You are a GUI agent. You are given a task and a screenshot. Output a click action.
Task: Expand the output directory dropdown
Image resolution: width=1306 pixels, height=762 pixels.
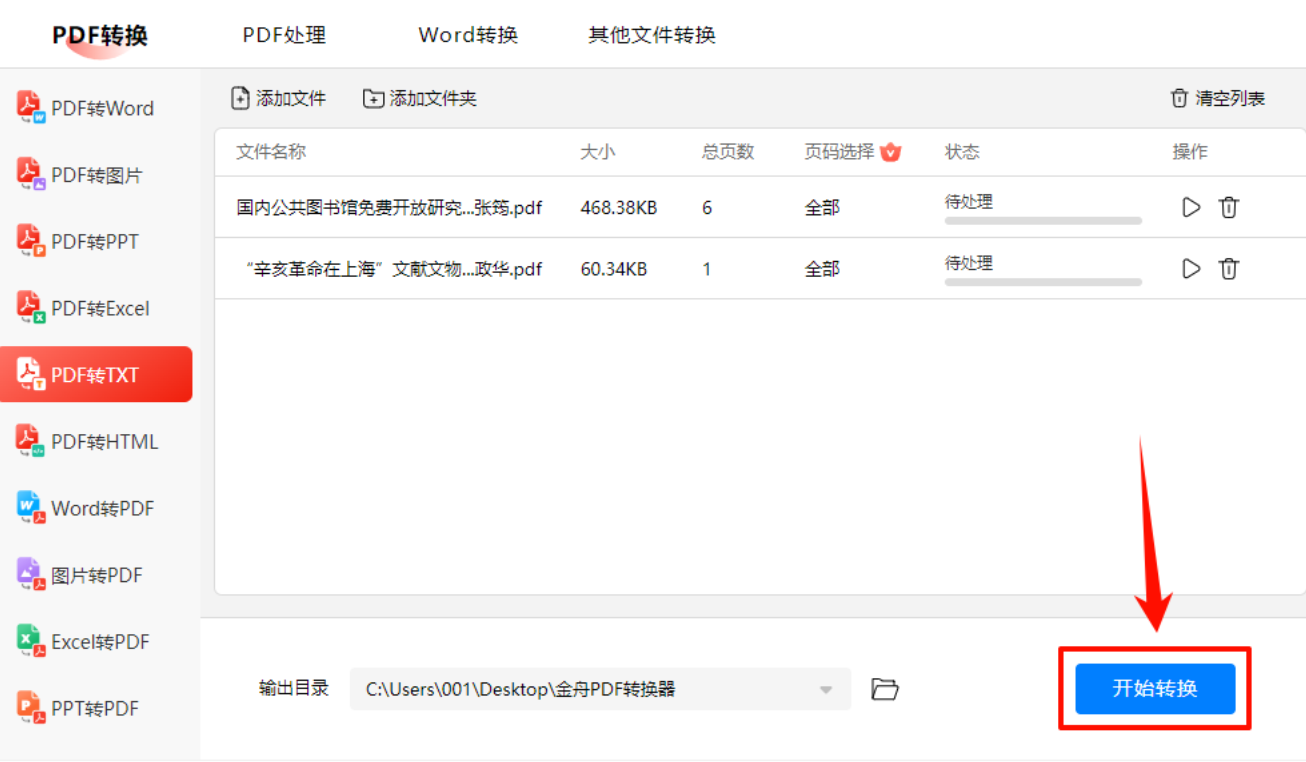point(826,690)
